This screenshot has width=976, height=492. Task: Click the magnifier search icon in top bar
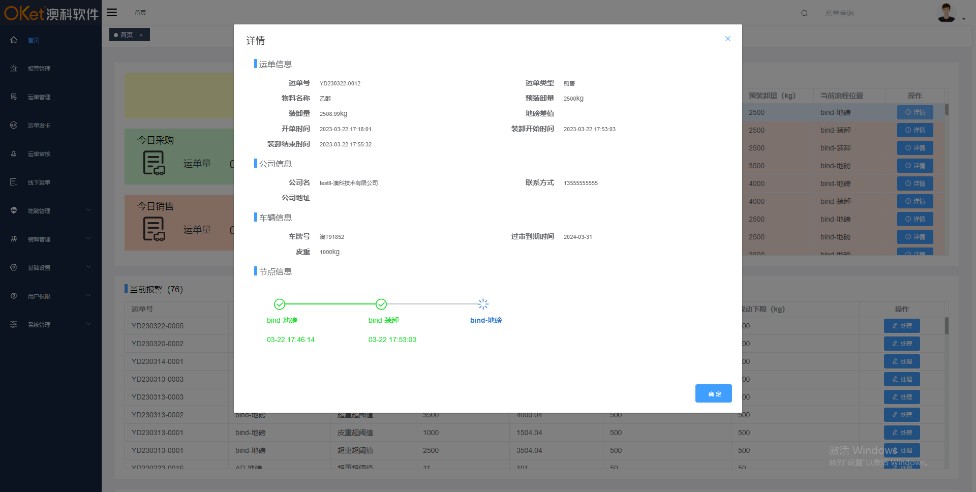(x=806, y=12)
